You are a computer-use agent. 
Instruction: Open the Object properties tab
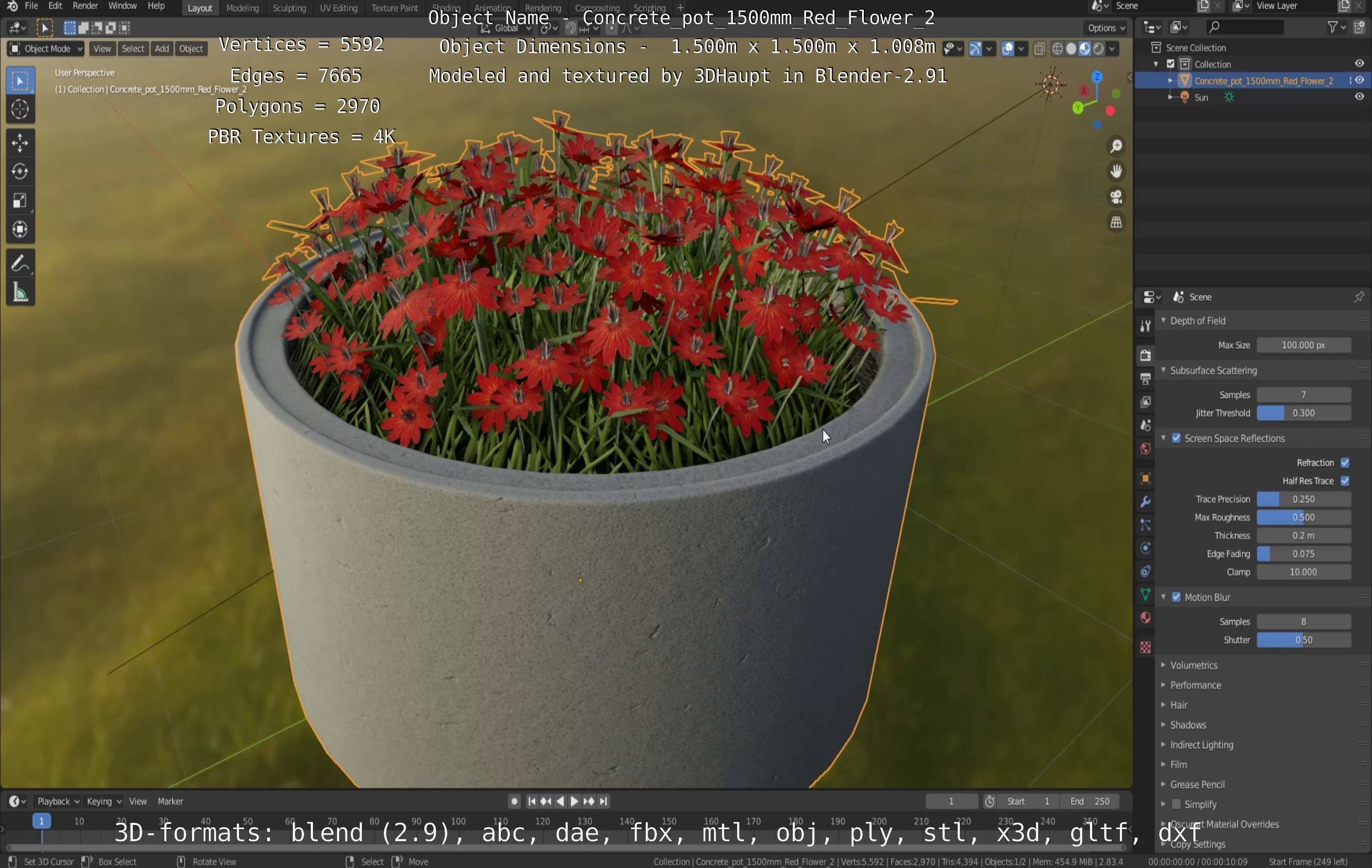[x=1145, y=478]
